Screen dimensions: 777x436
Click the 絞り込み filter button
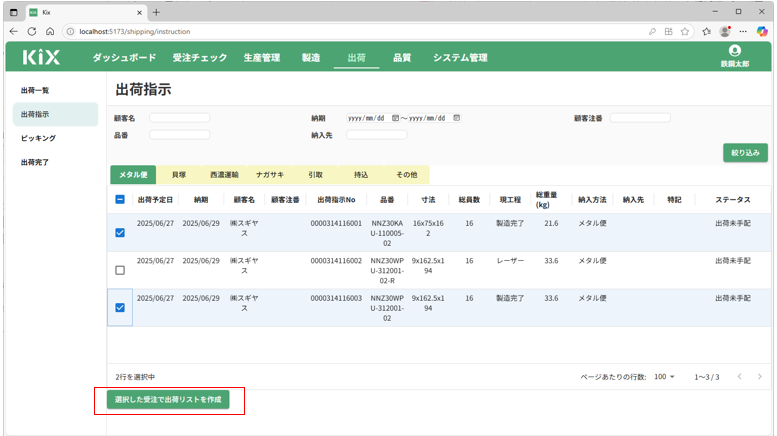(x=745, y=153)
